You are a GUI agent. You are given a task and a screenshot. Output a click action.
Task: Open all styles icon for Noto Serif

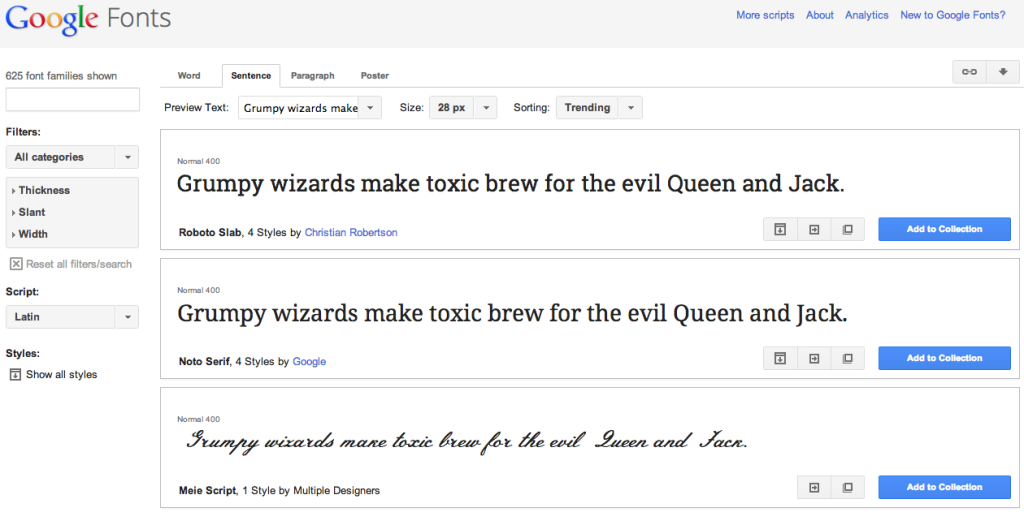click(x=780, y=358)
